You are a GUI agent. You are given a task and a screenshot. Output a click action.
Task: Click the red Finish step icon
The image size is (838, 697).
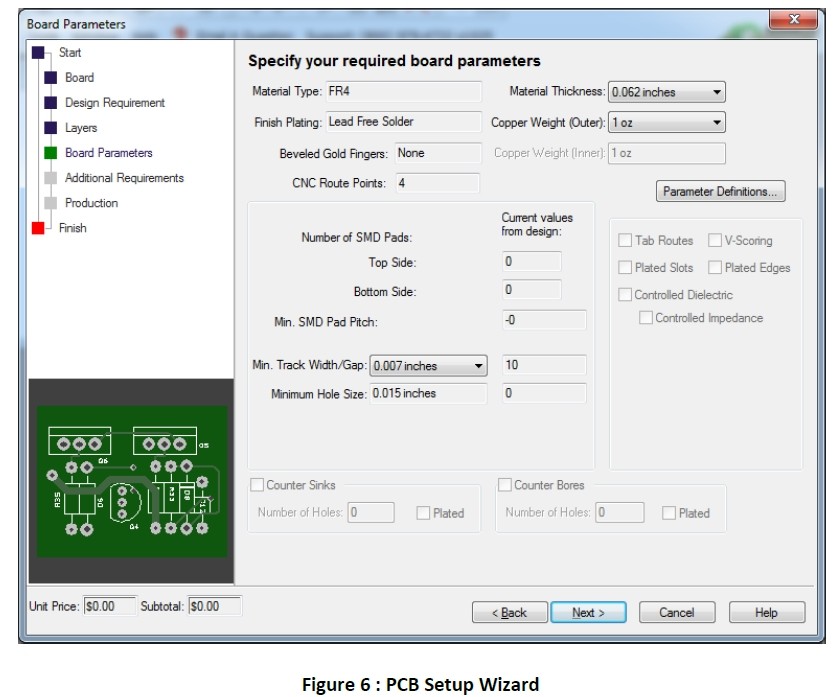click(39, 228)
